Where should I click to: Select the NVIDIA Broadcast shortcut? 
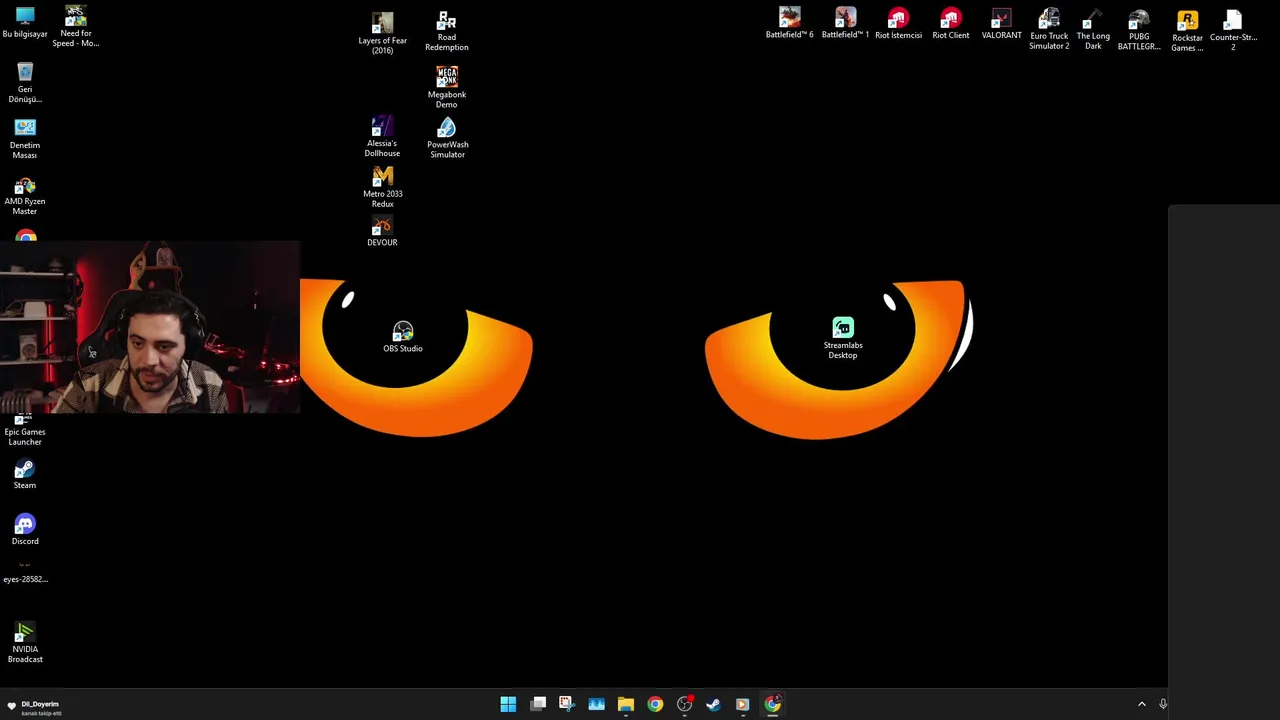[25, 643]
